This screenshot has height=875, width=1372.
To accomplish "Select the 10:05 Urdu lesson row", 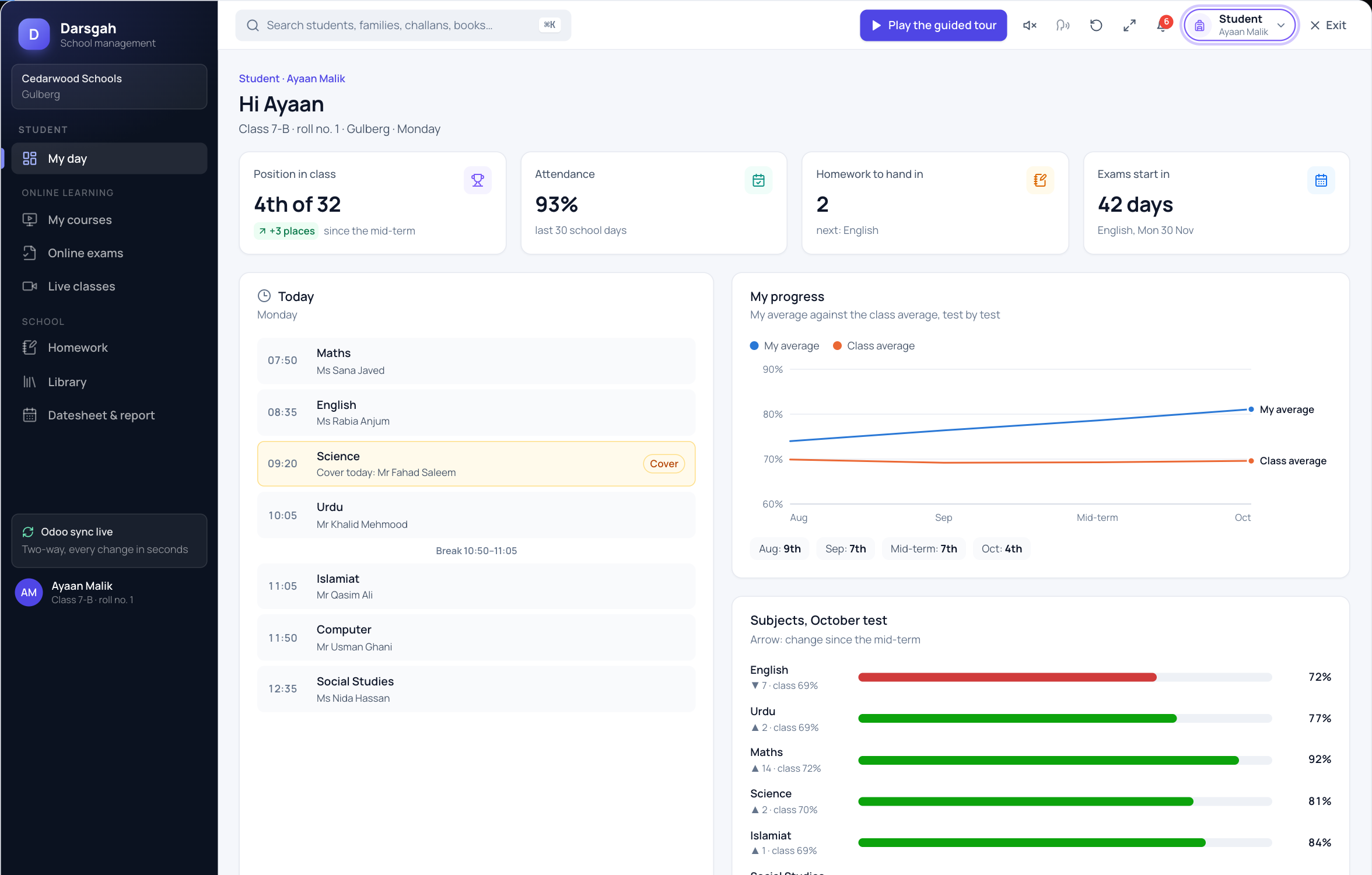I will [x=476, y=515].
